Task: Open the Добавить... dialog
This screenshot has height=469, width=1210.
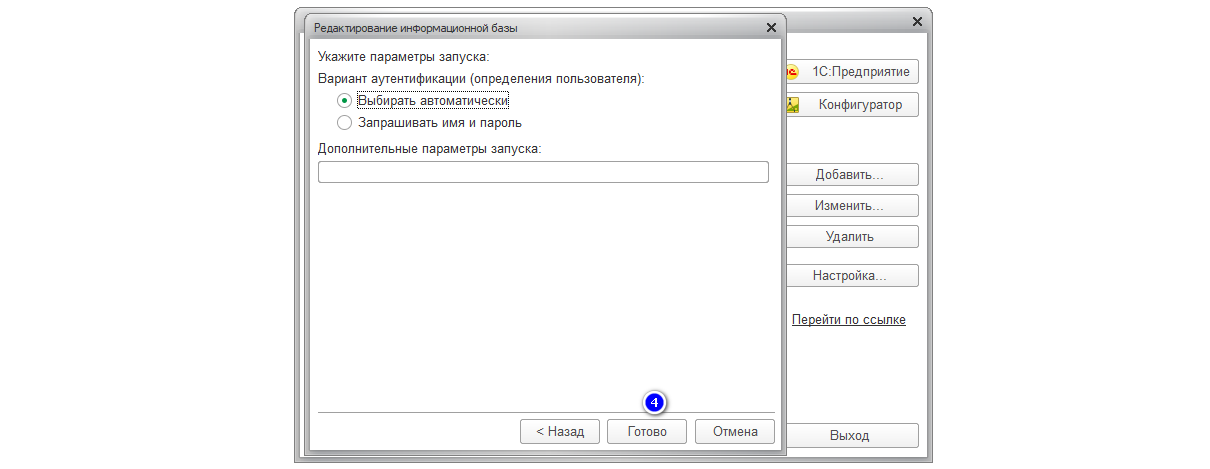Action: (851, 175)
